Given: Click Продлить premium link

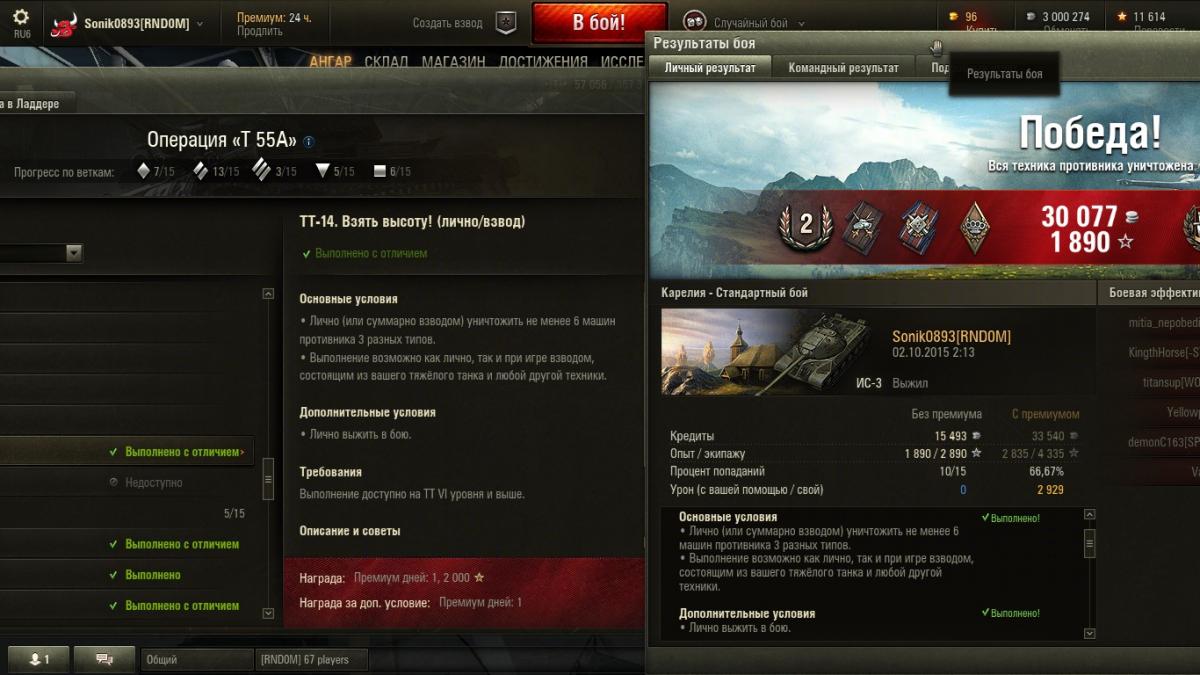Looking at the screenshot, I should click(259, 32).
